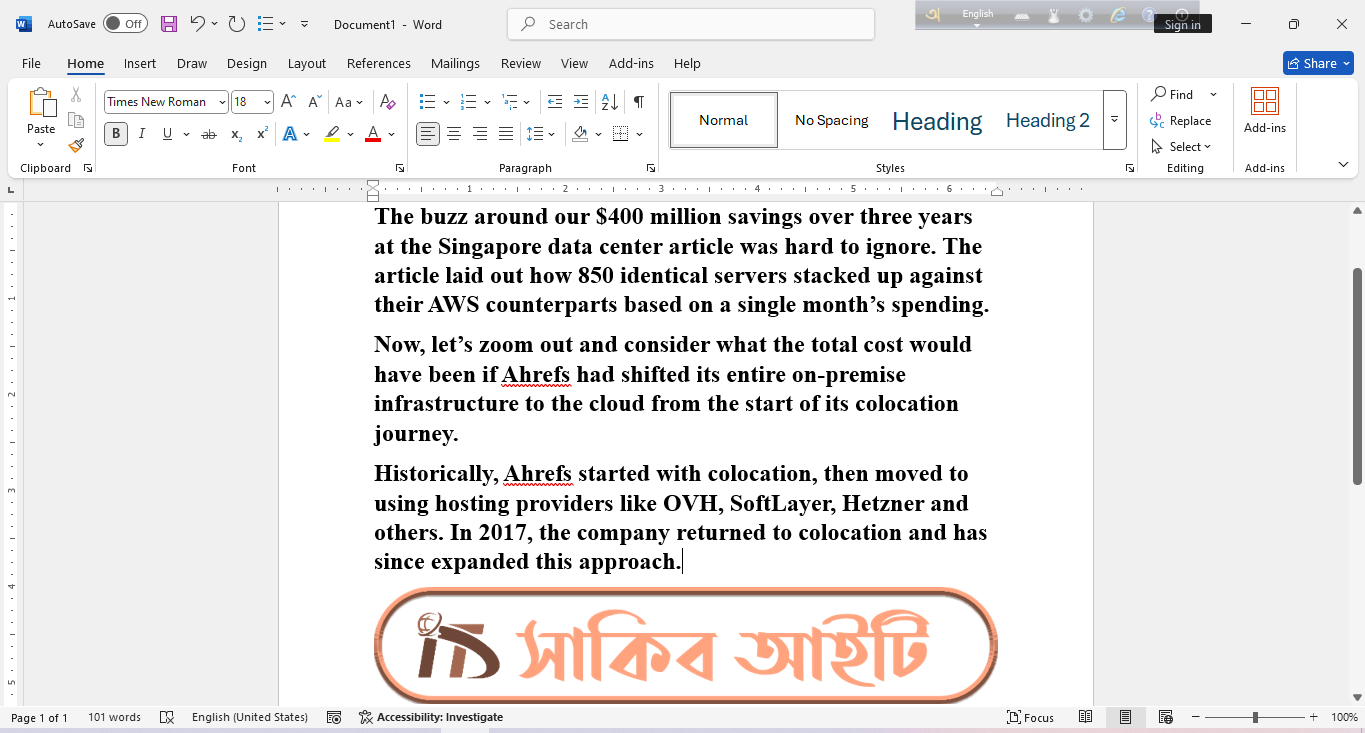Switch to the Insert ribbon tab
This screenshot has height=733, width=1365.
point(139,63)
